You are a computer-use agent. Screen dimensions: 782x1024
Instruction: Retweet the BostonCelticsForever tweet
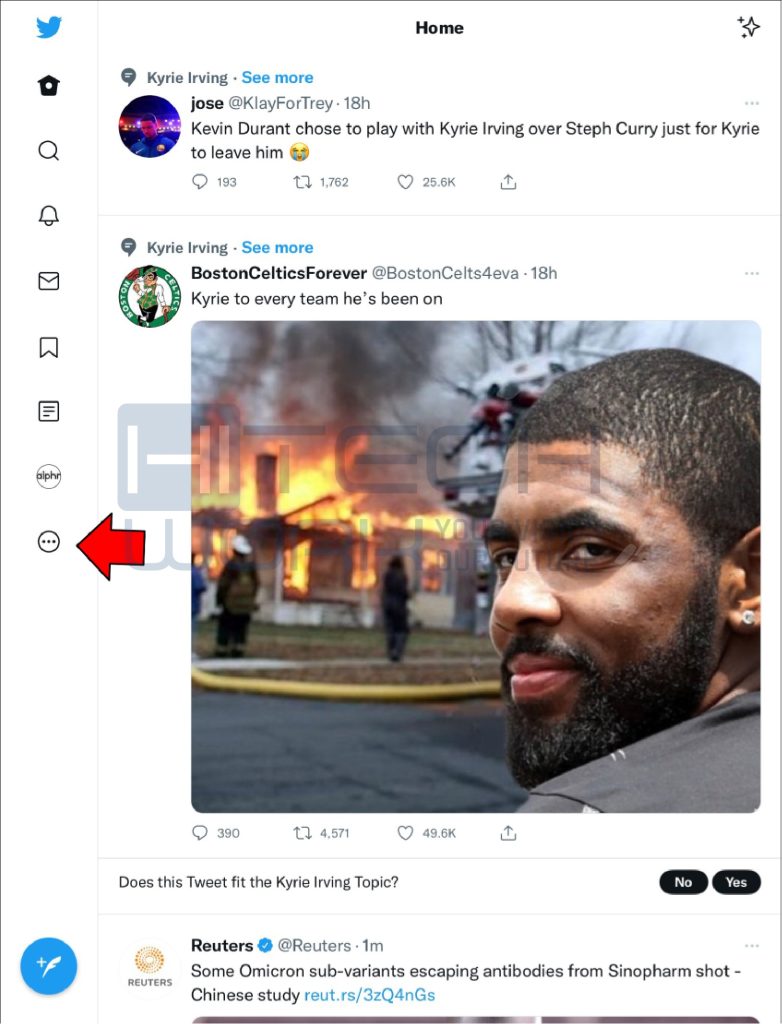[x=302, y=833]
